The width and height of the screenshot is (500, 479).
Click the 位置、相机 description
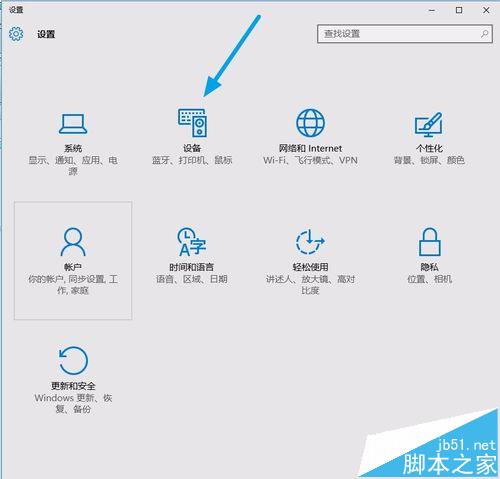pos(429,279)
